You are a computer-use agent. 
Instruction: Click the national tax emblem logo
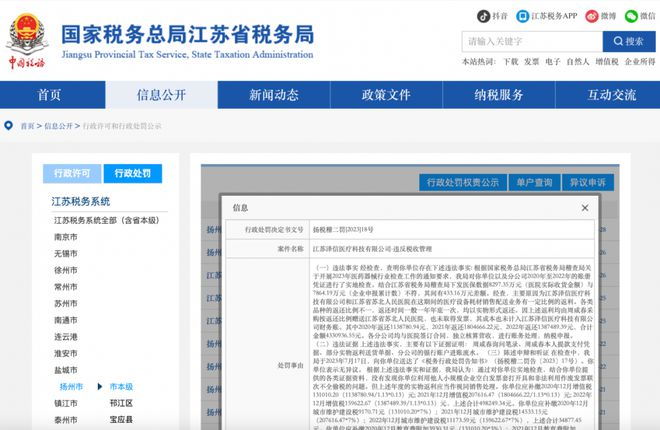[27, 40]
